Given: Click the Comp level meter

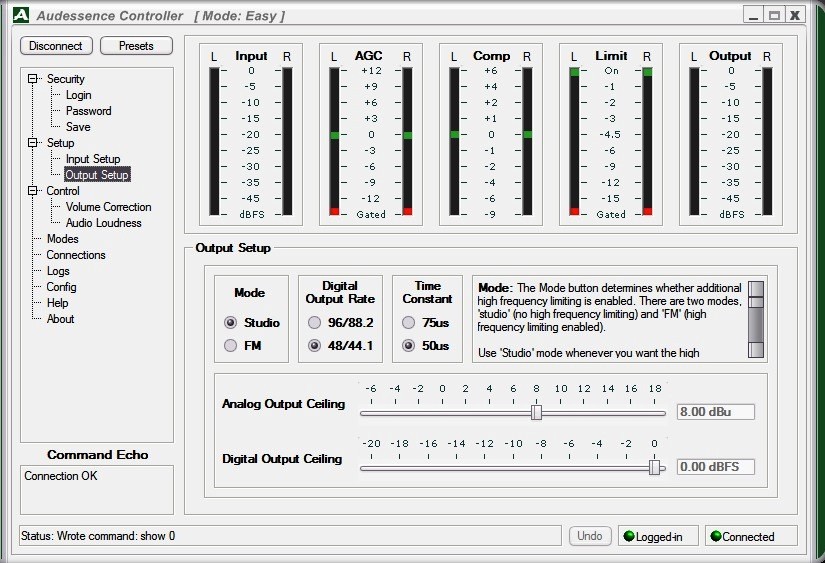Looking at the screenshot, I should click(490, 135).
